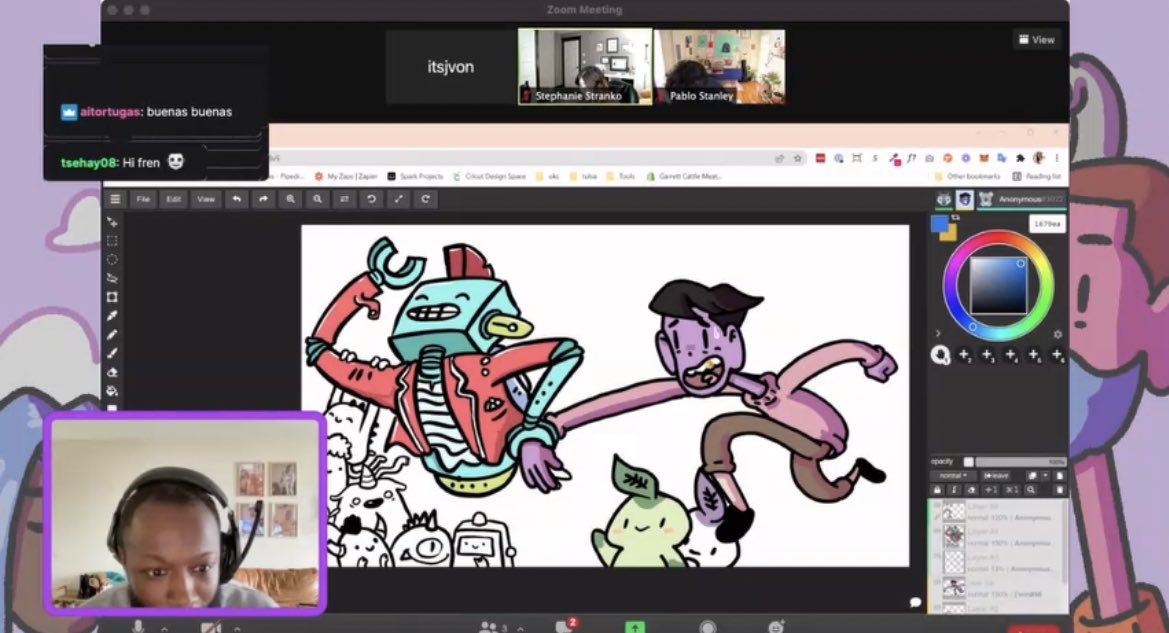Screen dimensions: 1169x633
Task: Open Zoom reactions smiley icon
Action: [775, 628]
